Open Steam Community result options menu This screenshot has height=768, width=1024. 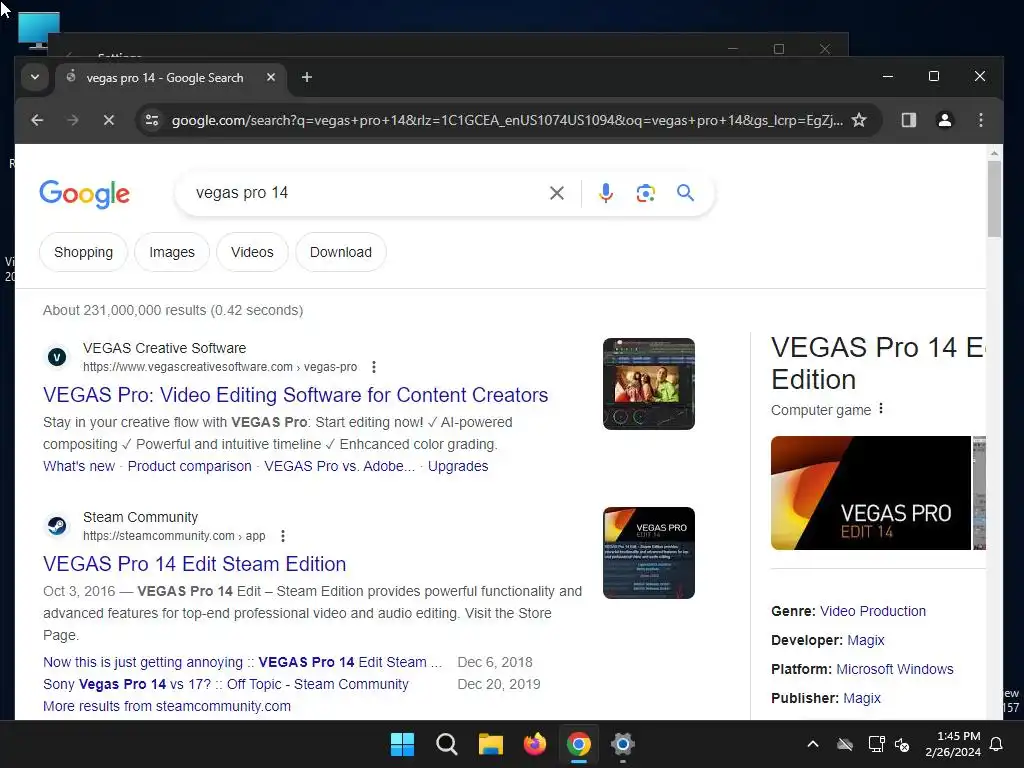(282, 536)
